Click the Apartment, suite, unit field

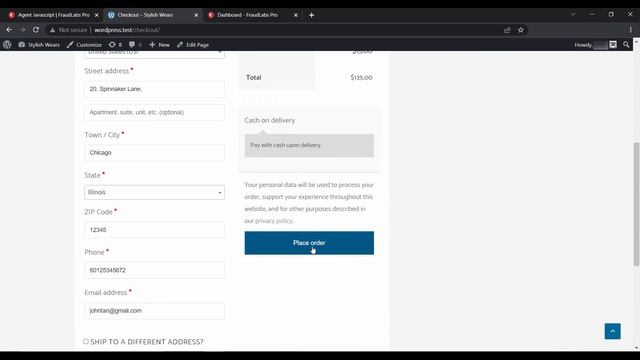[154, 112]
